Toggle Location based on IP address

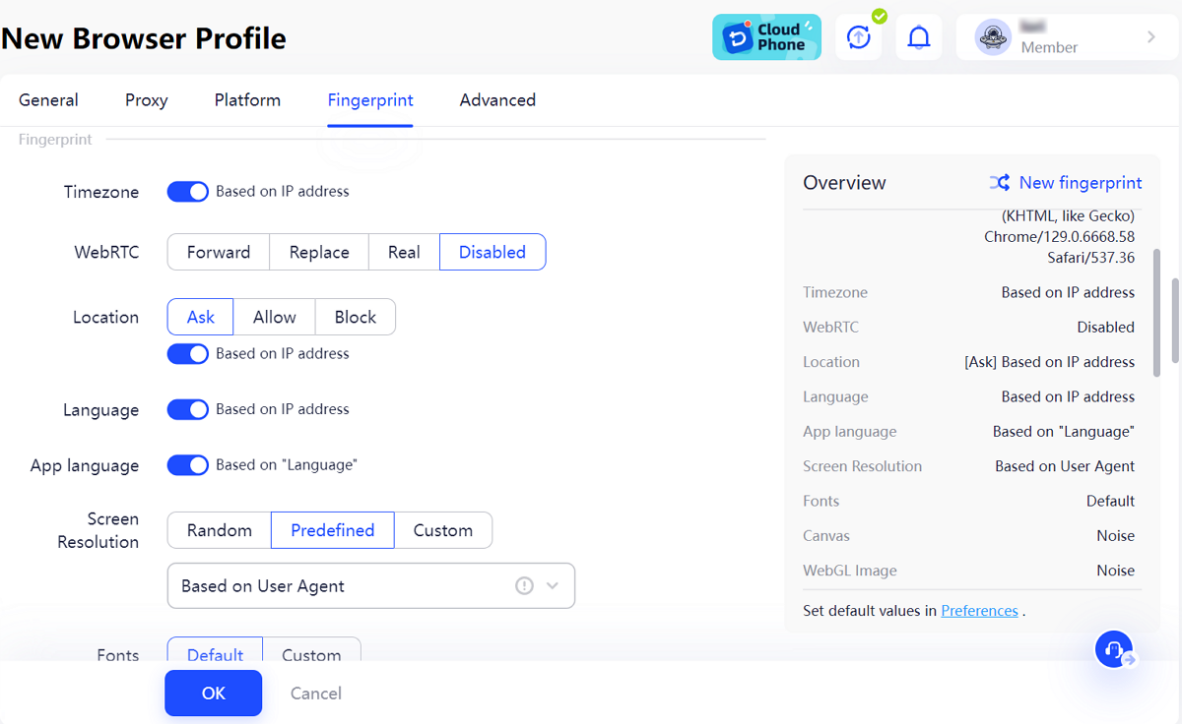pos(188,354)
